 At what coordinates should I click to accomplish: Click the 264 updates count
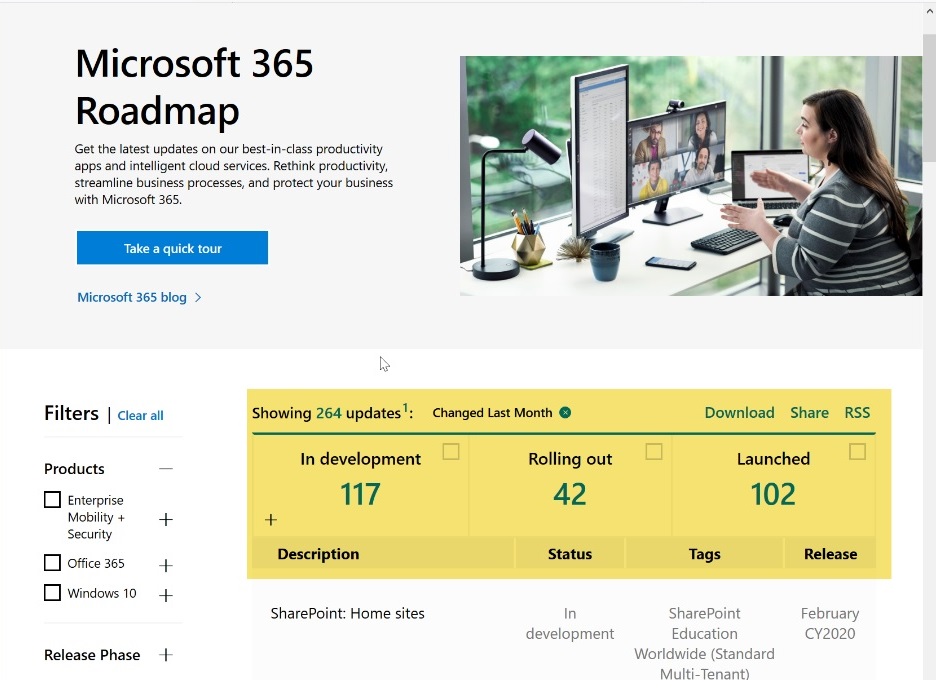[329, 413]
